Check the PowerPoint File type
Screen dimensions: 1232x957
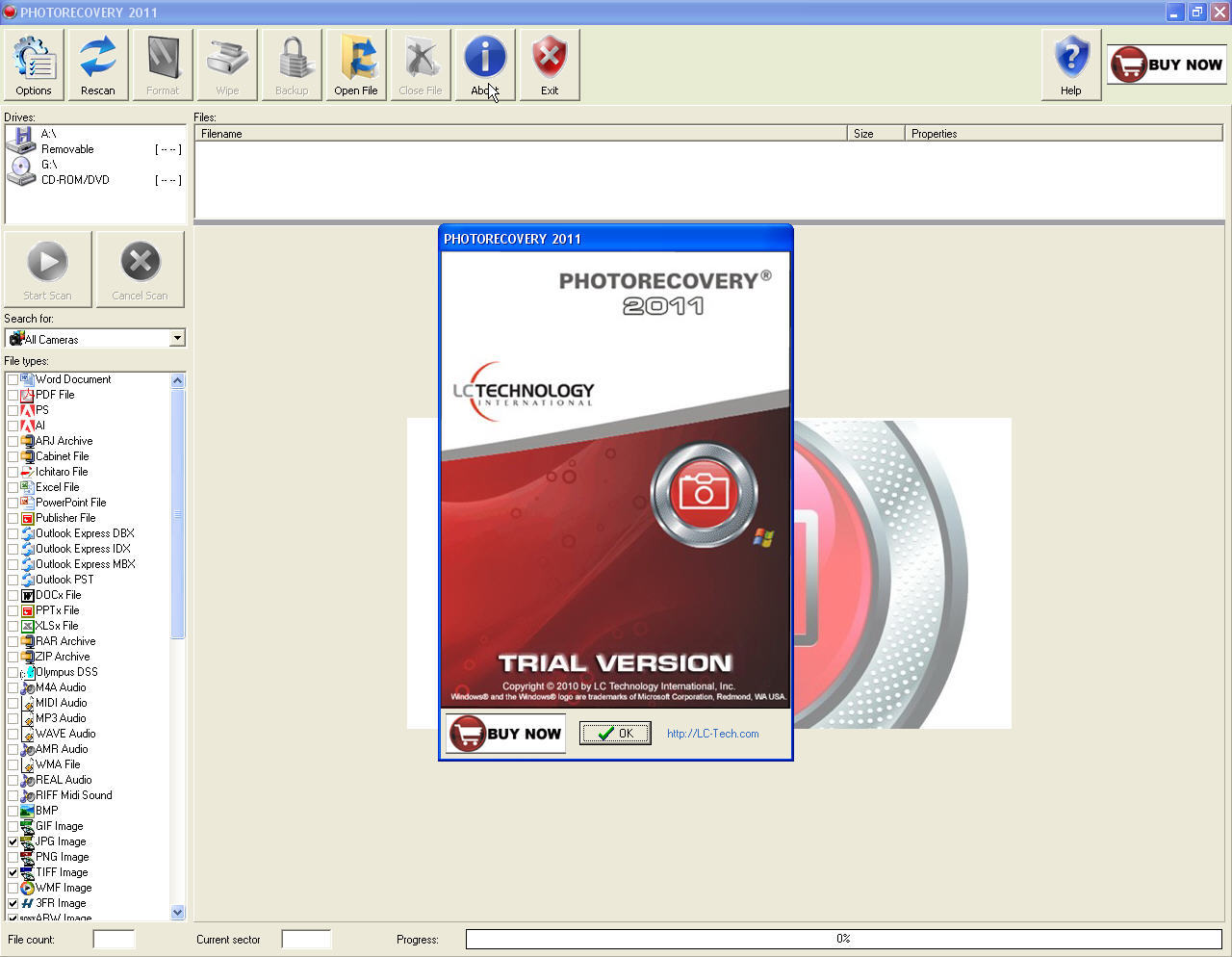pos(13,503)
